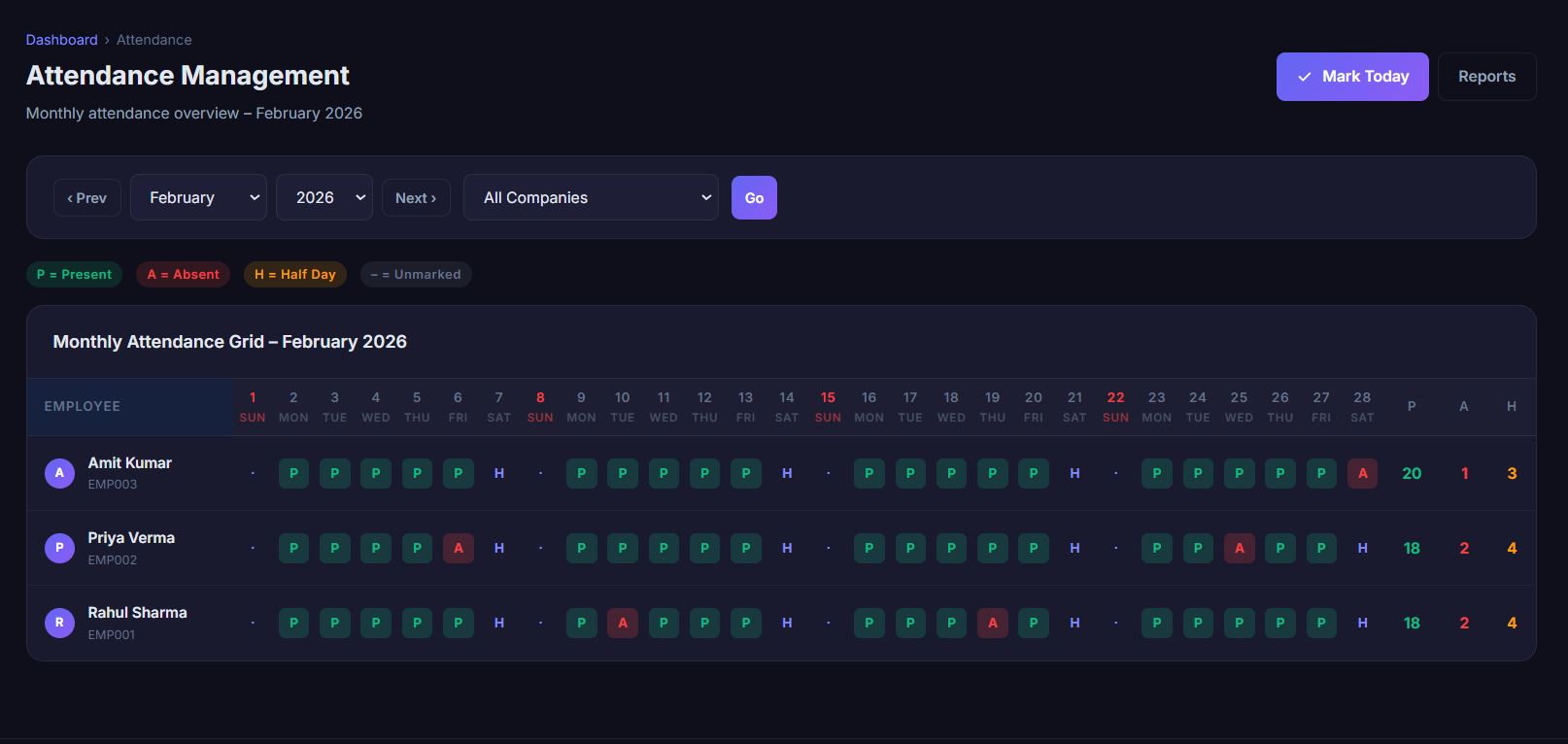Screen dimensions: 1568x744
Task: Click Amit Kumar's half-day mark on day 7
Action: tap(498, 473)
